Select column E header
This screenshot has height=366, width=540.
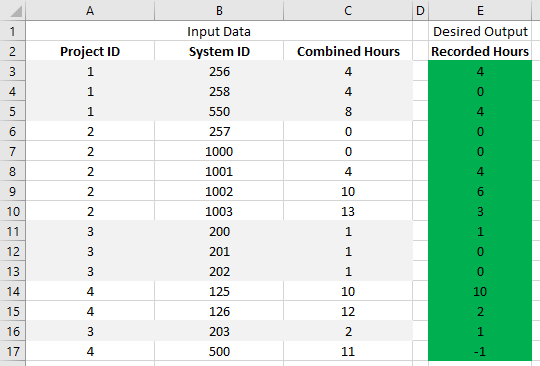point(480,10)
